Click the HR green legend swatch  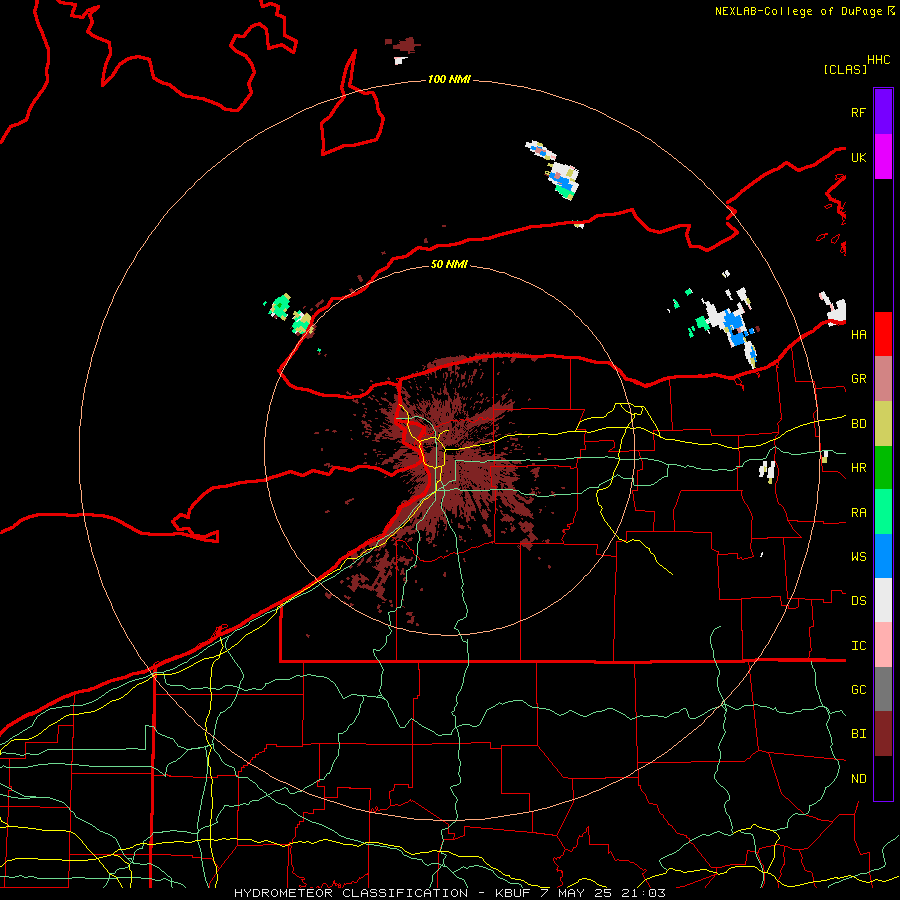coord(883,468)
